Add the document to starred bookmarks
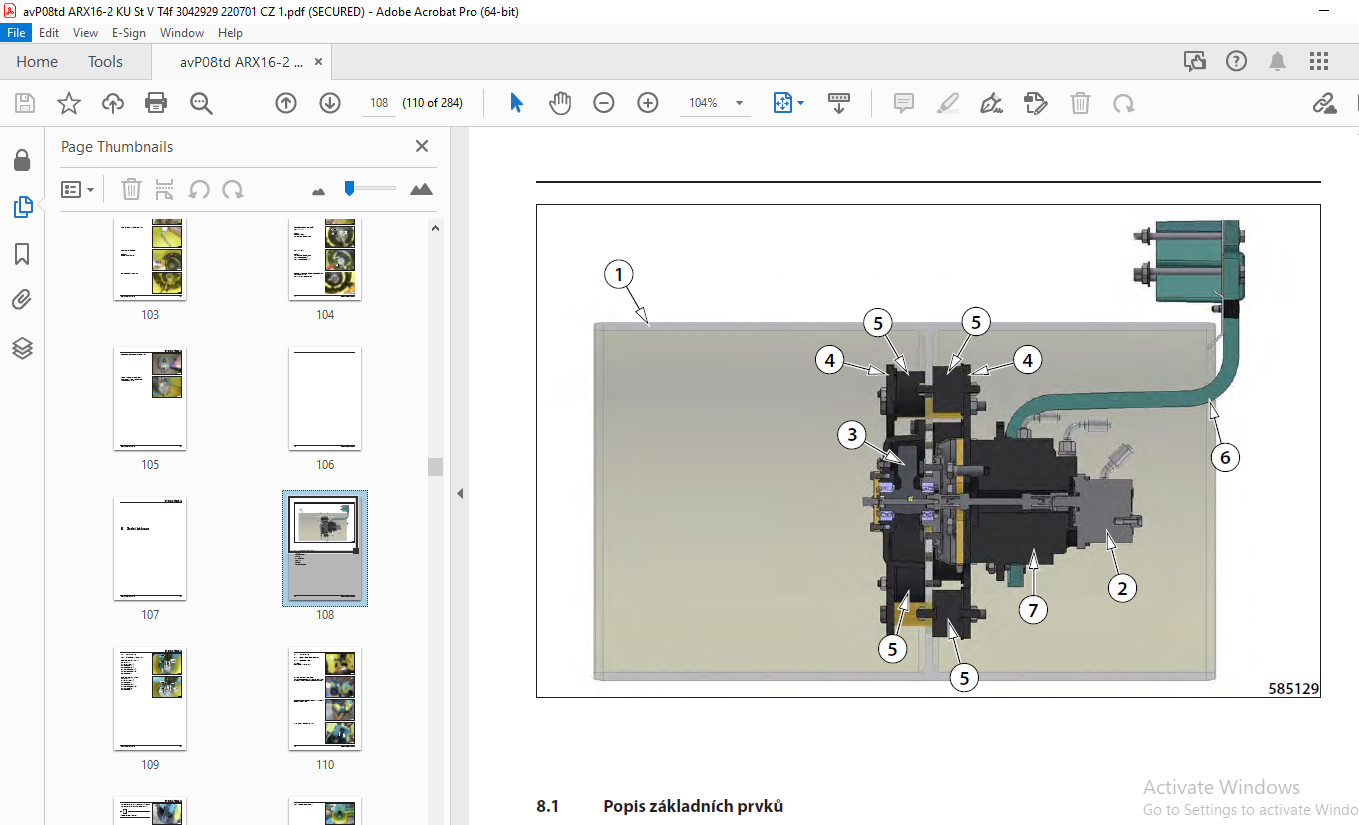 pyautogui.click(x=68, y=103)
